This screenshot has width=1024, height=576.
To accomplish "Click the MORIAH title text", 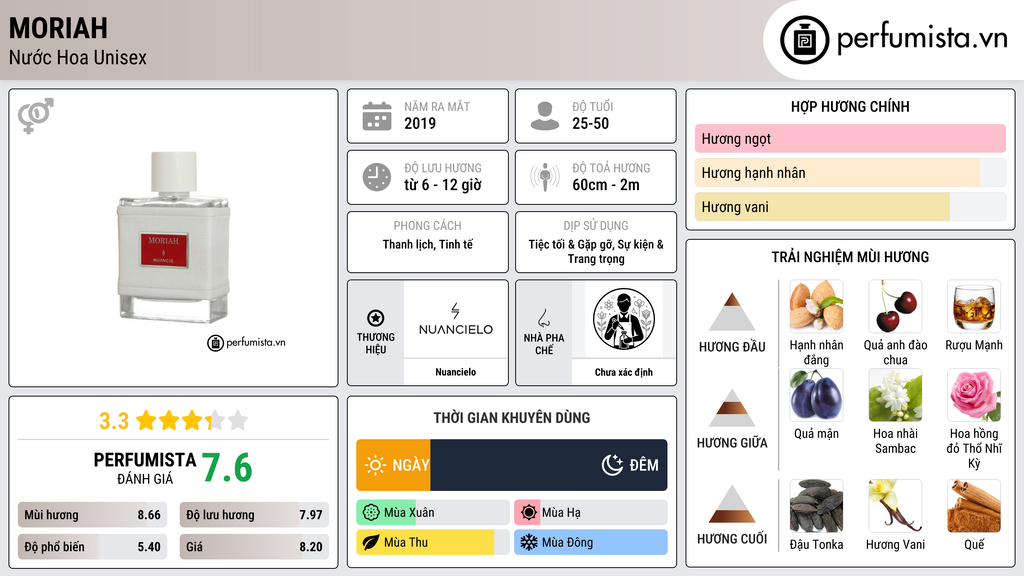I will click(58, 28).
